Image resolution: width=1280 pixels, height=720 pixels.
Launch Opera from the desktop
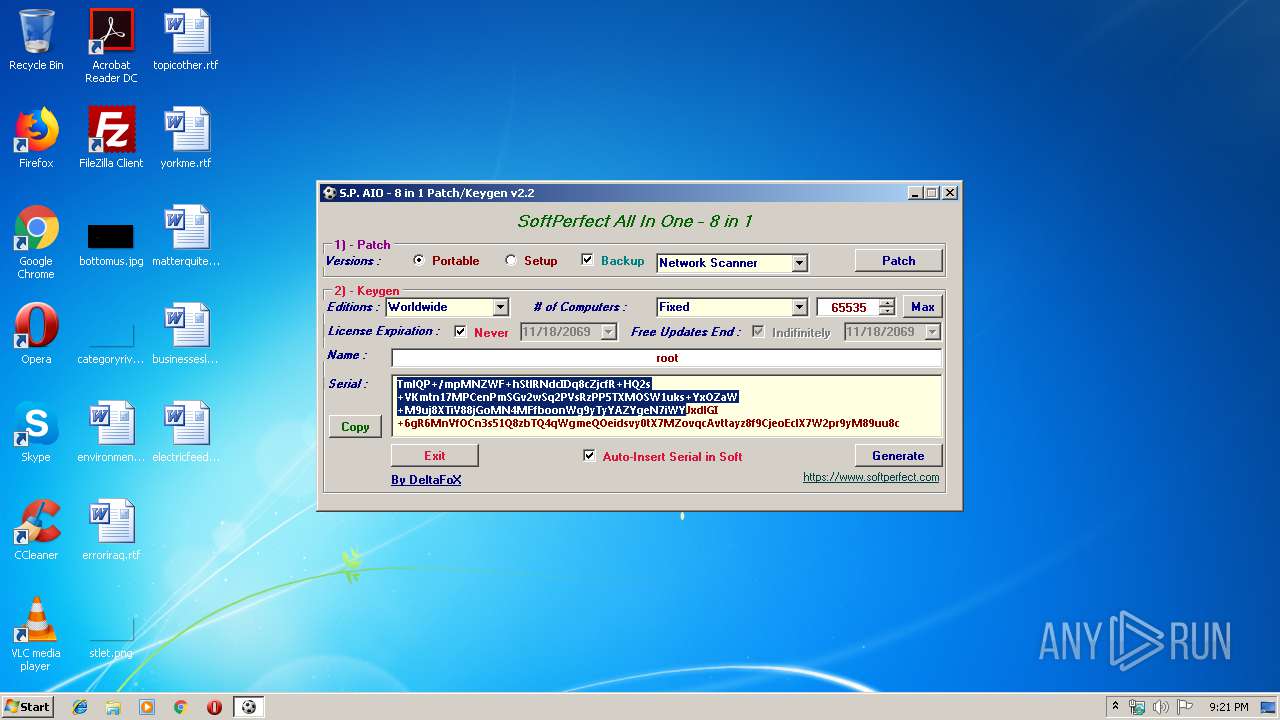36,334
